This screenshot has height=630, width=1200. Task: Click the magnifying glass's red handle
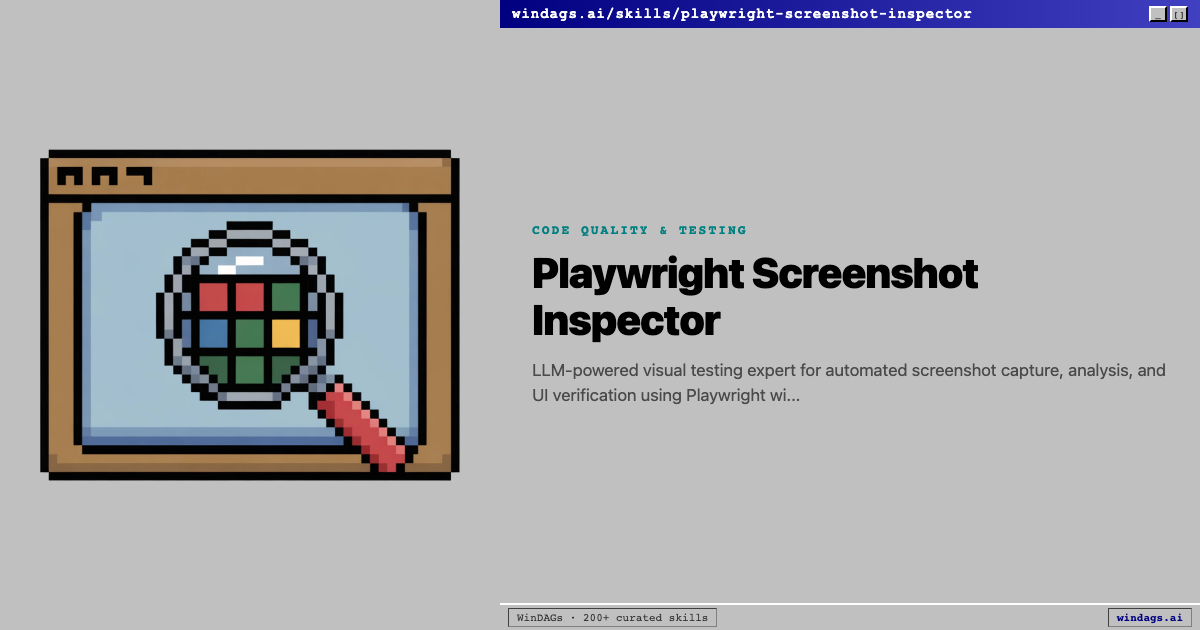pos(362,425)
